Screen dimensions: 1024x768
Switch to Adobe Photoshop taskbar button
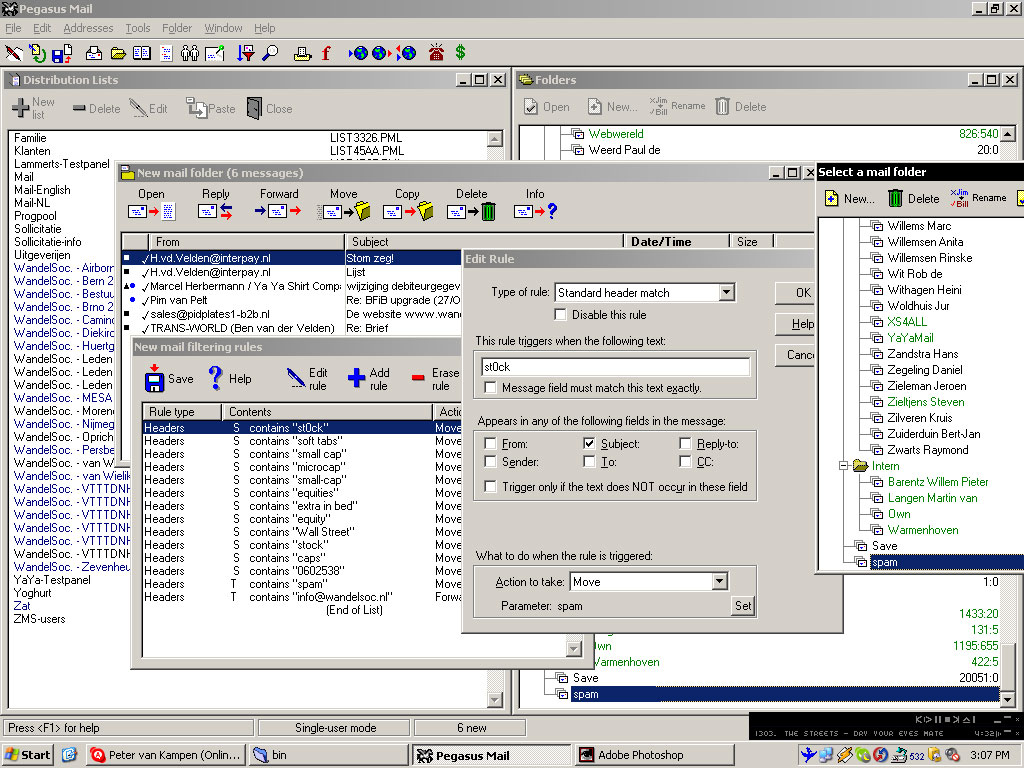pyautogui.click(x=655, y=755)
